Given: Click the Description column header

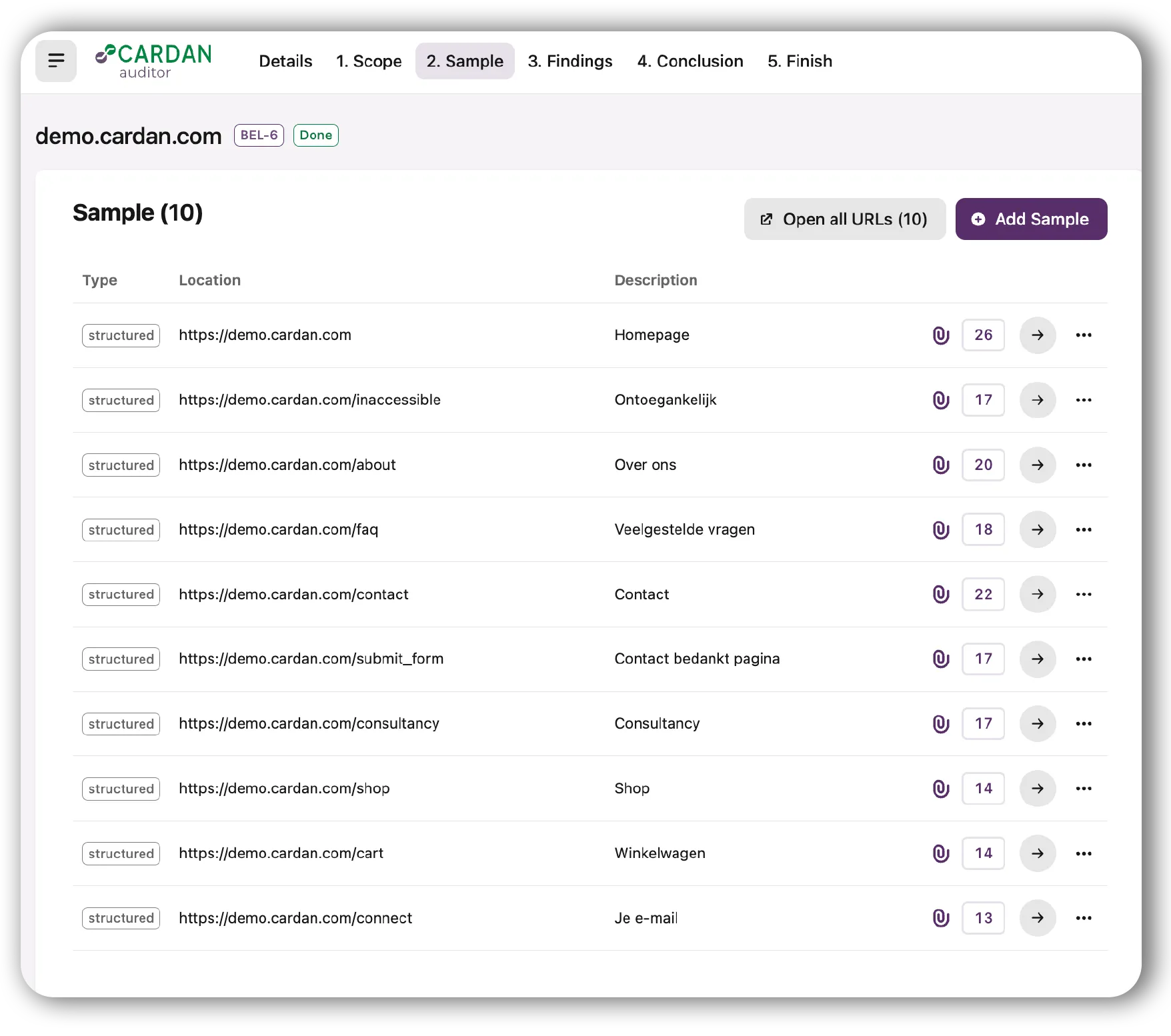Looking at the screenshot, I should click(656, 281).
